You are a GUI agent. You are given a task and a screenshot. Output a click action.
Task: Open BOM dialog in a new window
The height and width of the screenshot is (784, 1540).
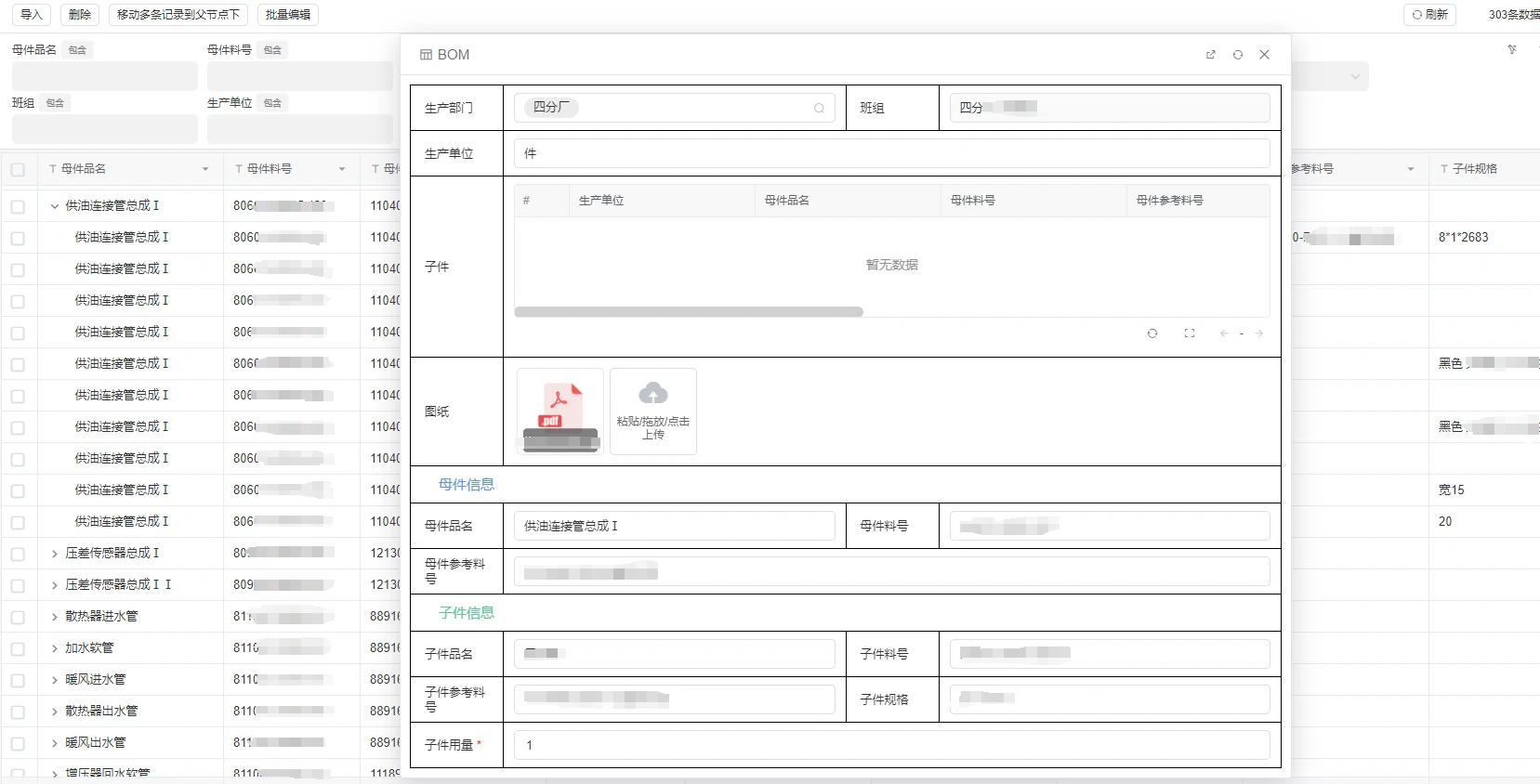(x=1210, y=55)
